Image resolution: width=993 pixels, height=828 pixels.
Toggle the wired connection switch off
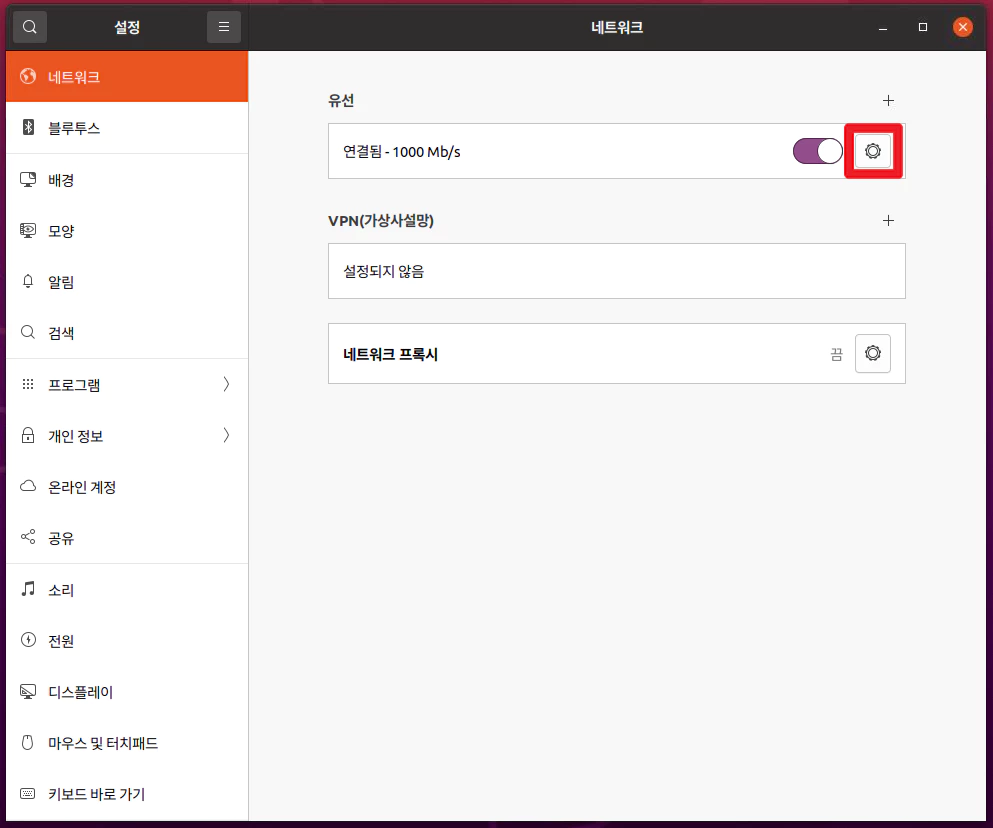(818, 151)
